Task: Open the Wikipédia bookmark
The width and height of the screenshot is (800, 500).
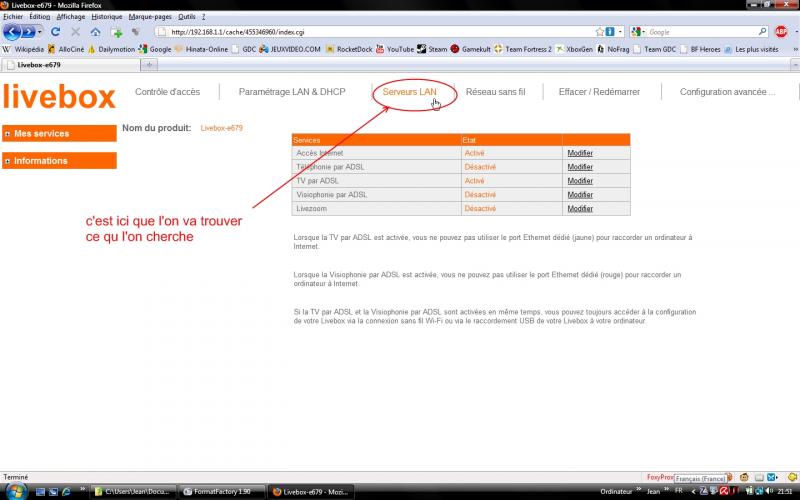Action: click(23, 49)
